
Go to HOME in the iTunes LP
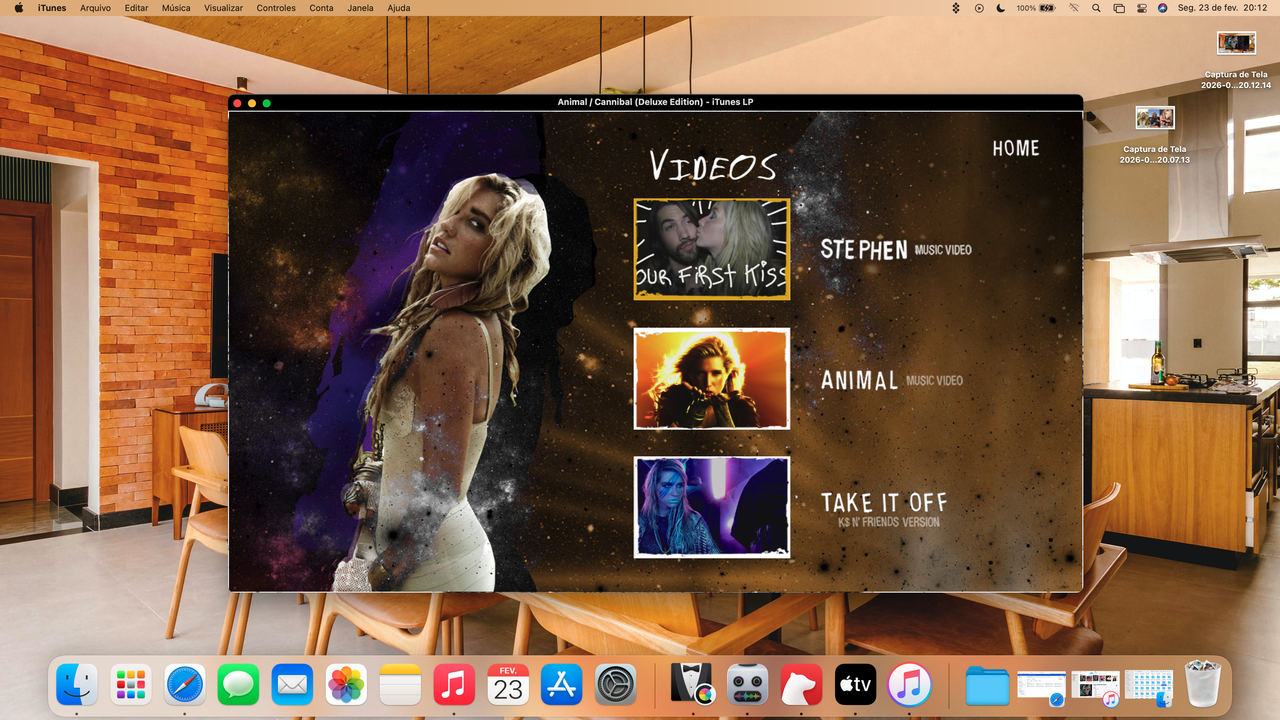coord(1016,148)
